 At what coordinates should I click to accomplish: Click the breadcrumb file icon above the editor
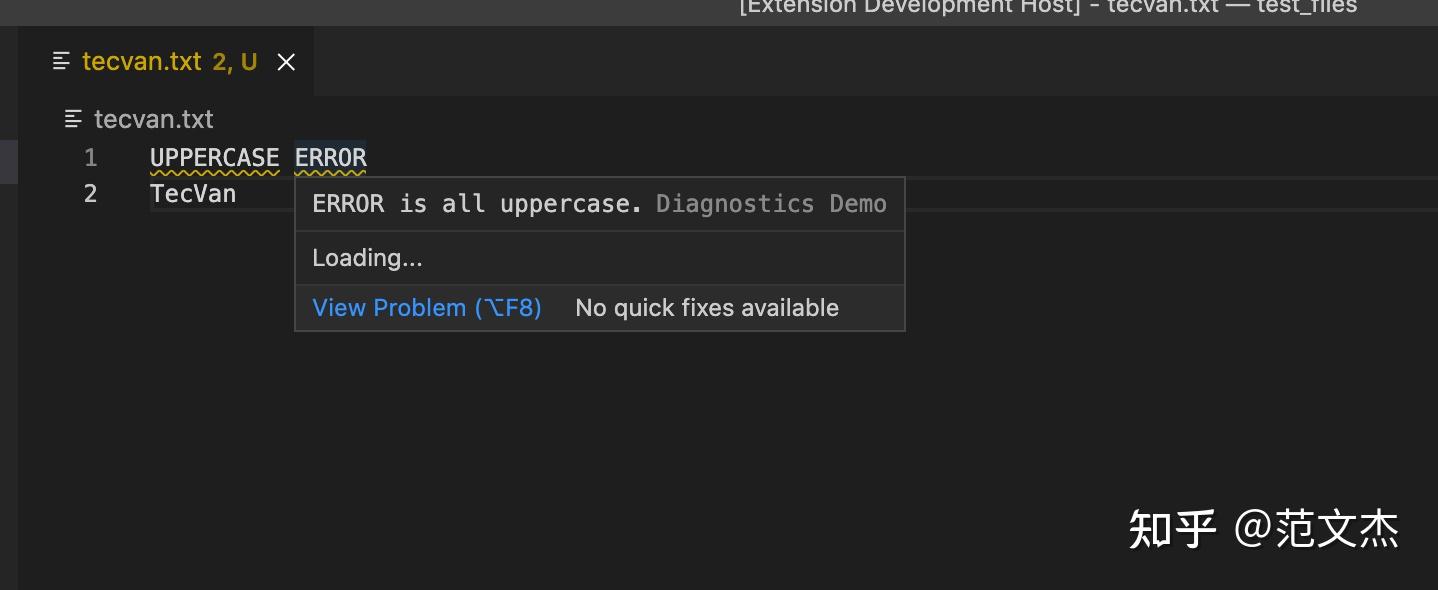[73, 119]
